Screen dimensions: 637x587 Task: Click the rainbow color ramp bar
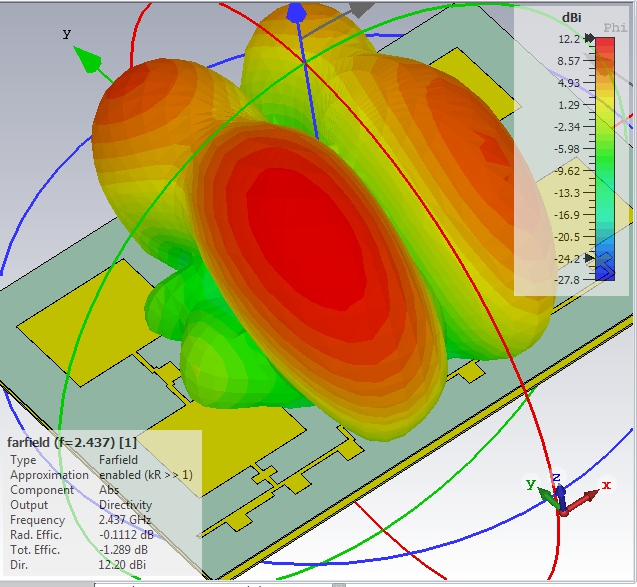[x=605, y=158]
